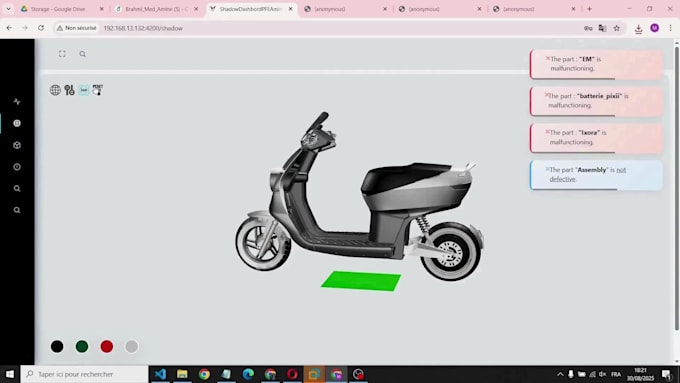Open the Windows Start menu
Screen dimensions: 680x383
(10, 374)
